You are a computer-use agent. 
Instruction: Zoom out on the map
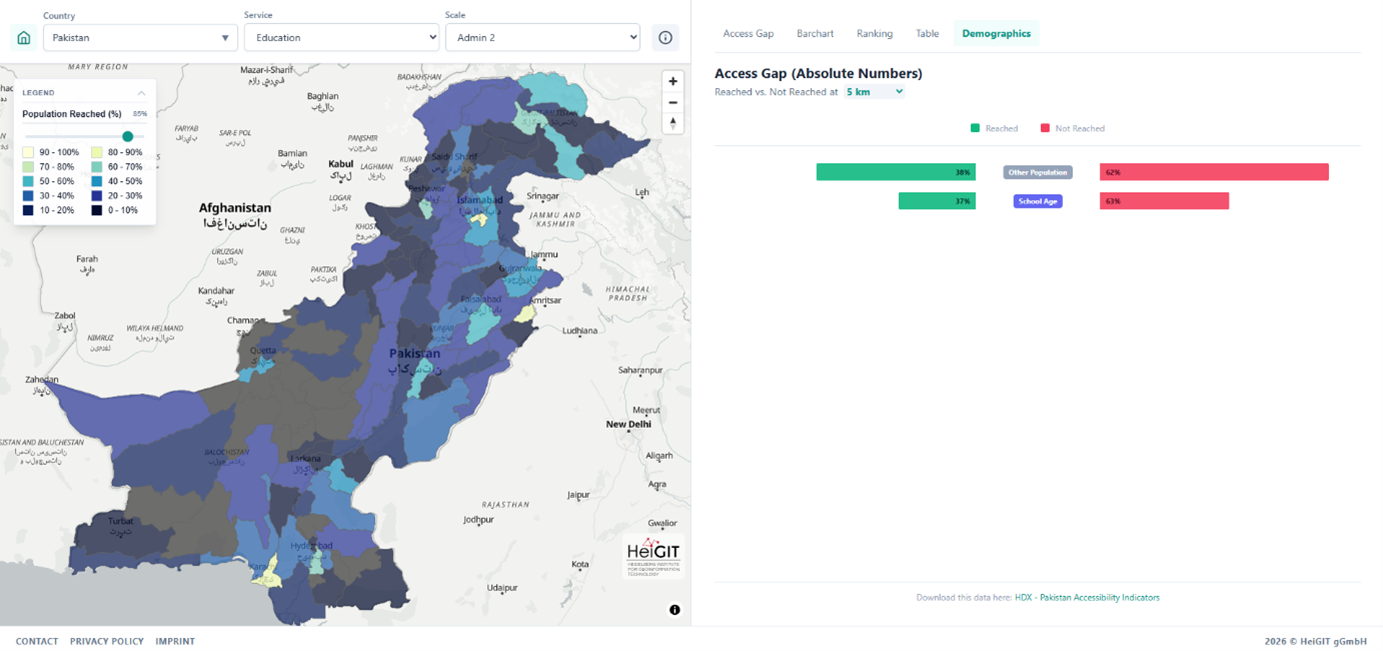coord(673,102)
